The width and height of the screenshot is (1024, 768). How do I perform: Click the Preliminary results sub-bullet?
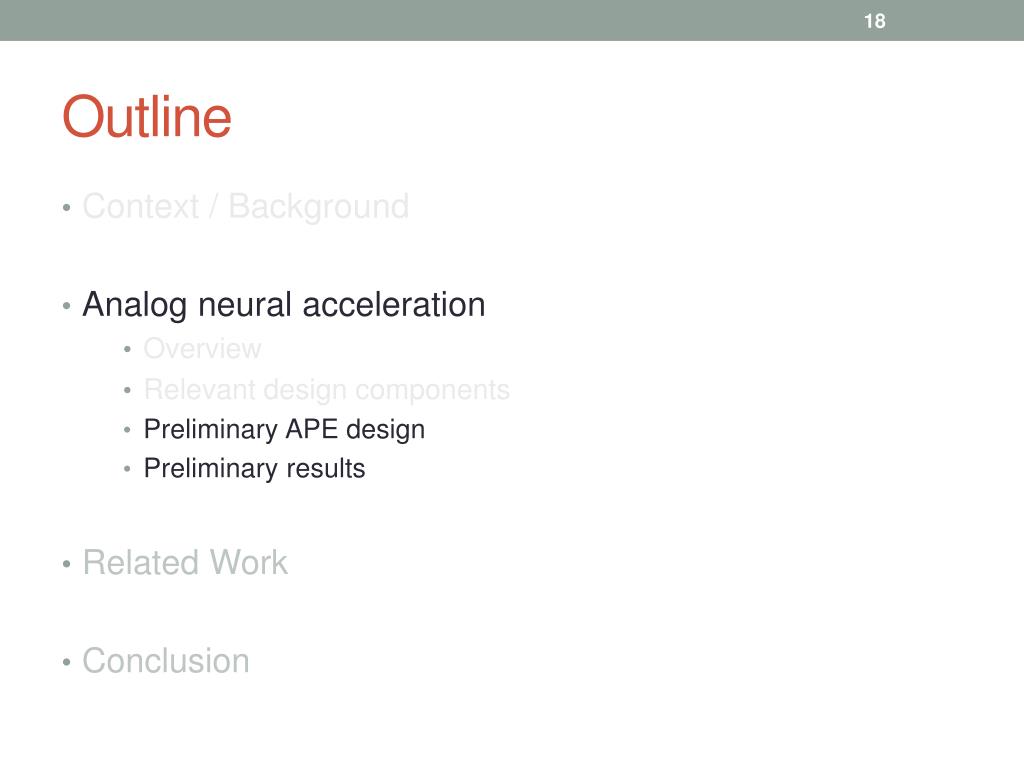pyautogui.click(x=254, y=468)
